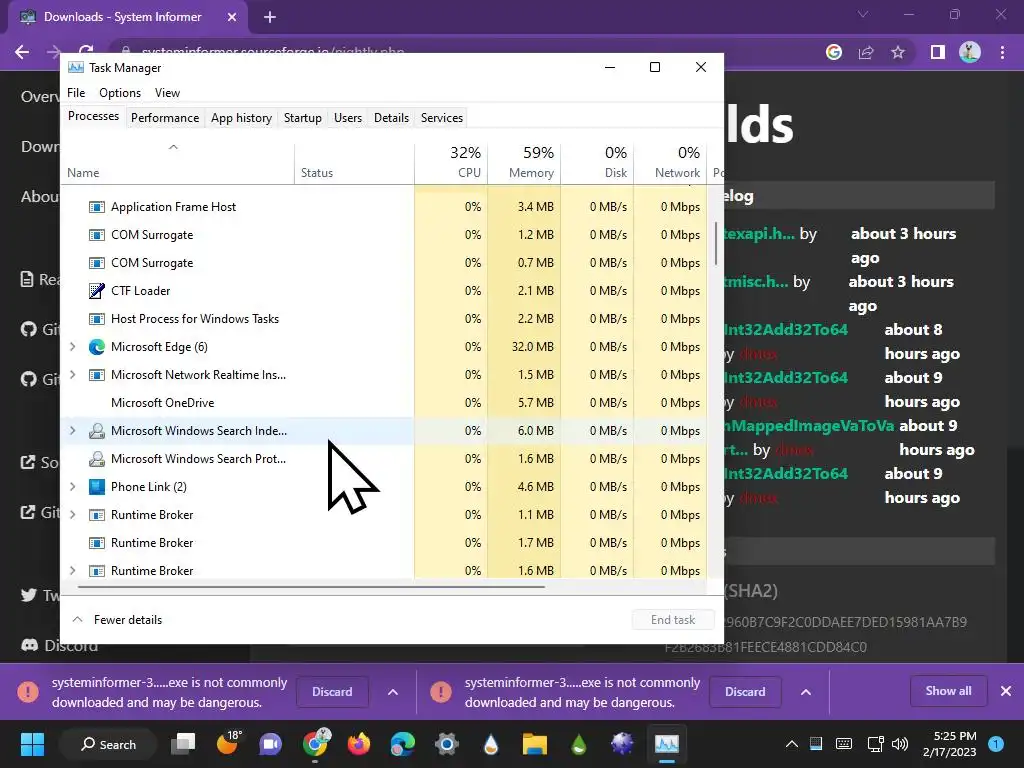This screenshot has height=768, width=1024.
Task: Click the Microsoft Windows Search Indexer icon
Action: 97,430
